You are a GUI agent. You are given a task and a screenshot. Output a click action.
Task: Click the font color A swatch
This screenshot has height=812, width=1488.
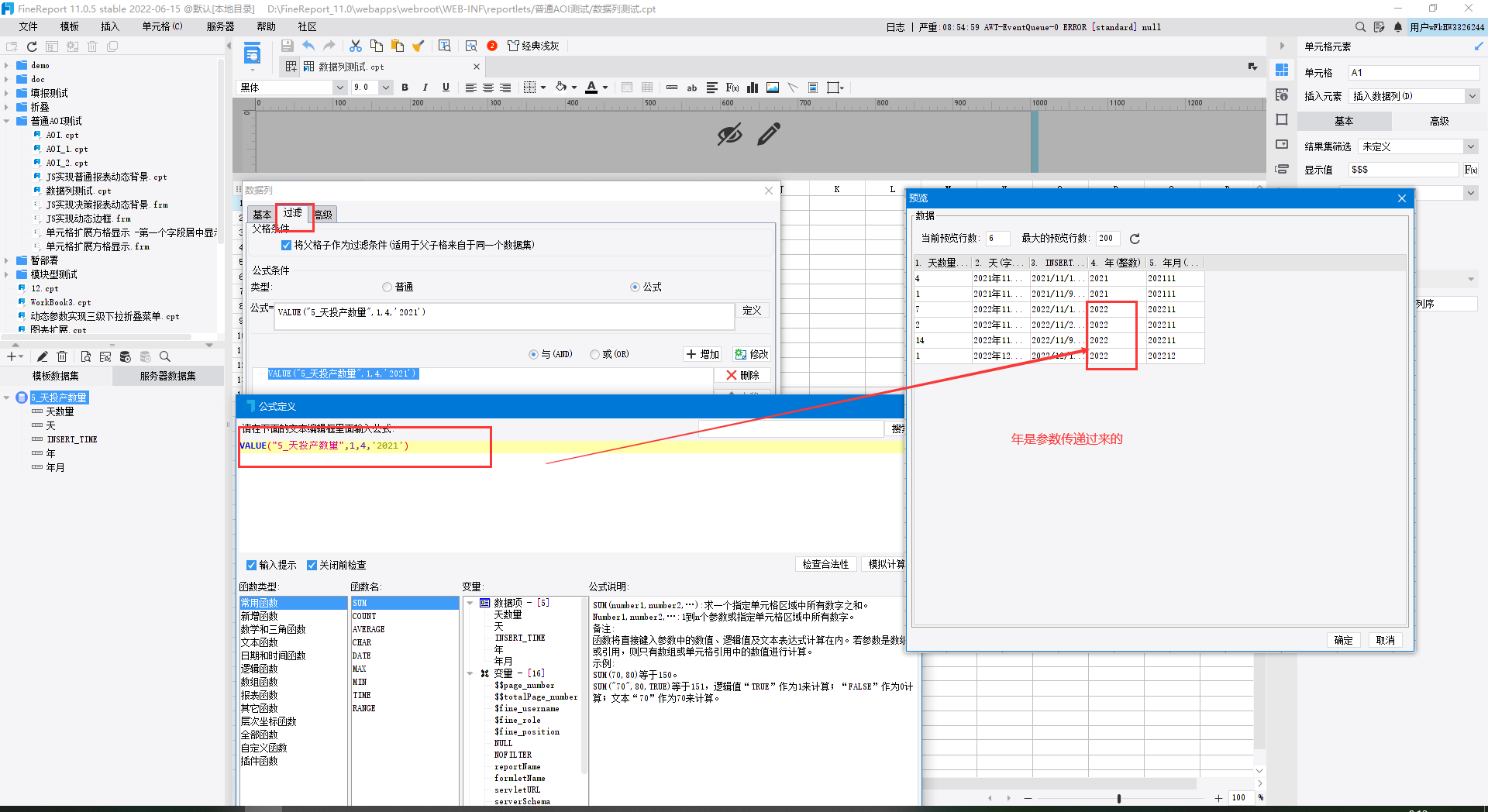(591, 88)
